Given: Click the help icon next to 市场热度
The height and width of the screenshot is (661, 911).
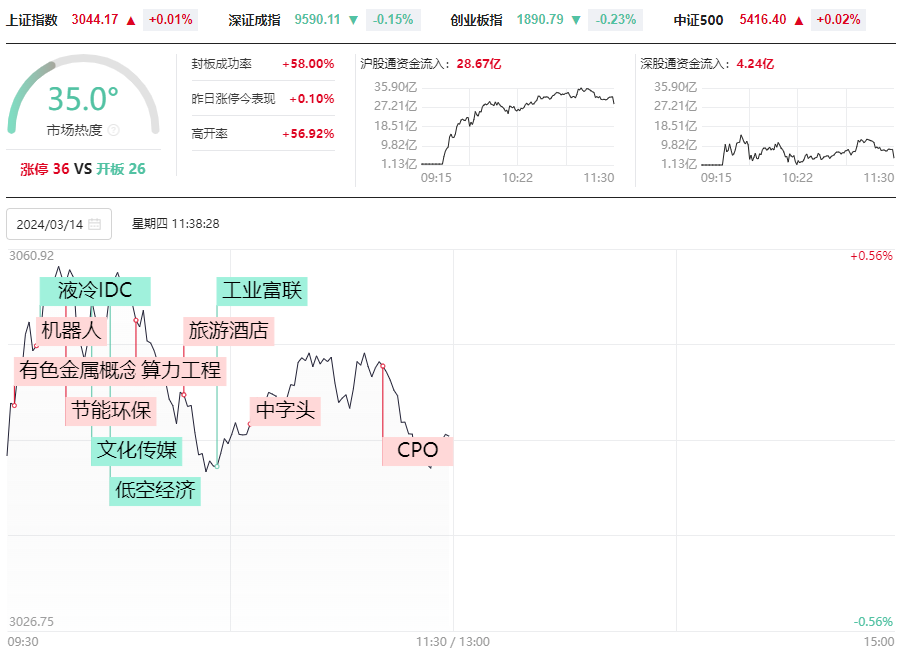Looking at the screenshot, I should pos(114,130).
